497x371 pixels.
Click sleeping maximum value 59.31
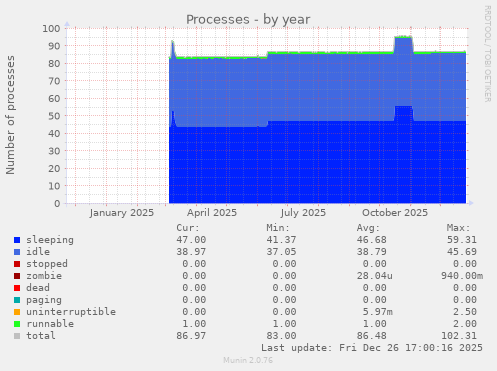point(462,240)
